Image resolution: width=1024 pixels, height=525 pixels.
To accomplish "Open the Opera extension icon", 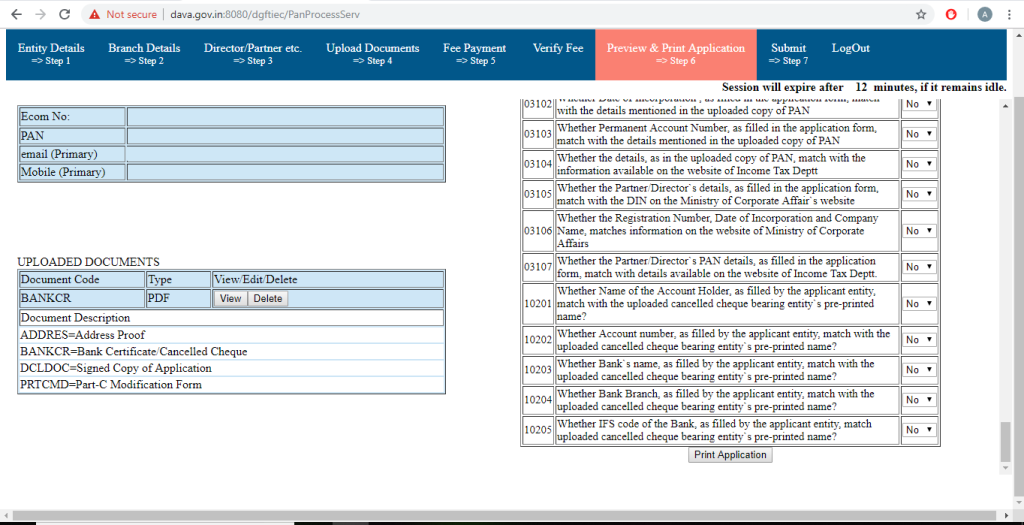I will 952,14.
